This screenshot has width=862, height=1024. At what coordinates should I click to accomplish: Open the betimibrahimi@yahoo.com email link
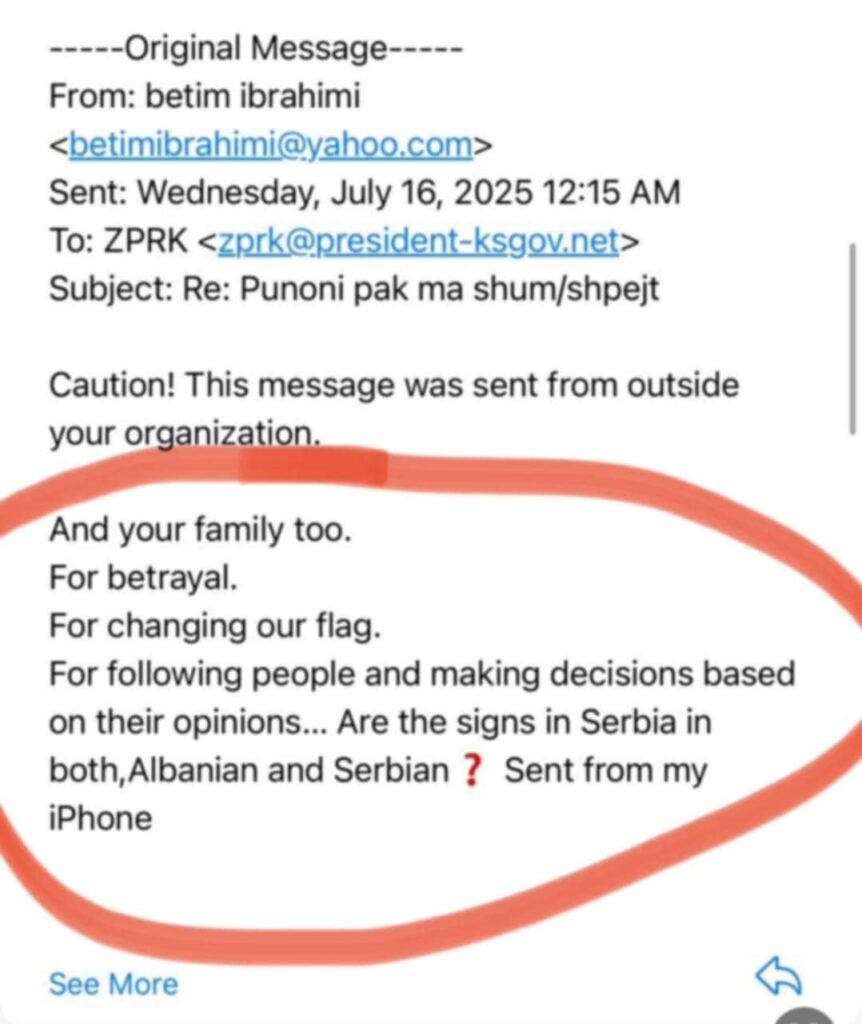tap(270, 145)
